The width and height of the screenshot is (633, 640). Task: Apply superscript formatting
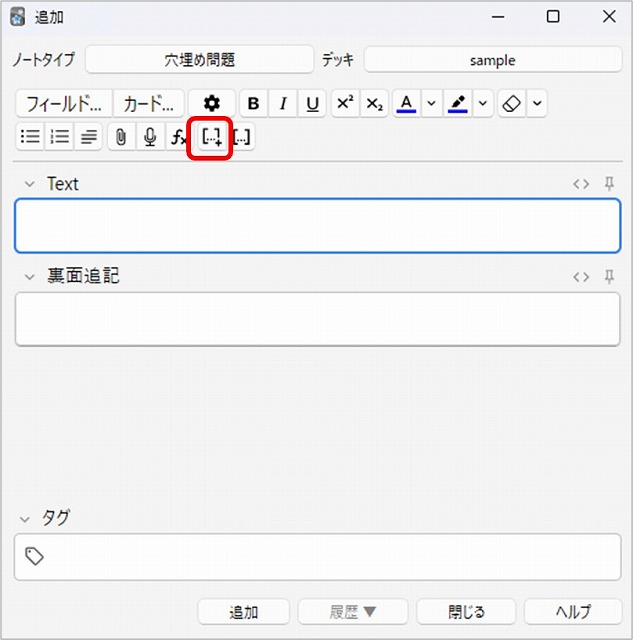[345, 104]
